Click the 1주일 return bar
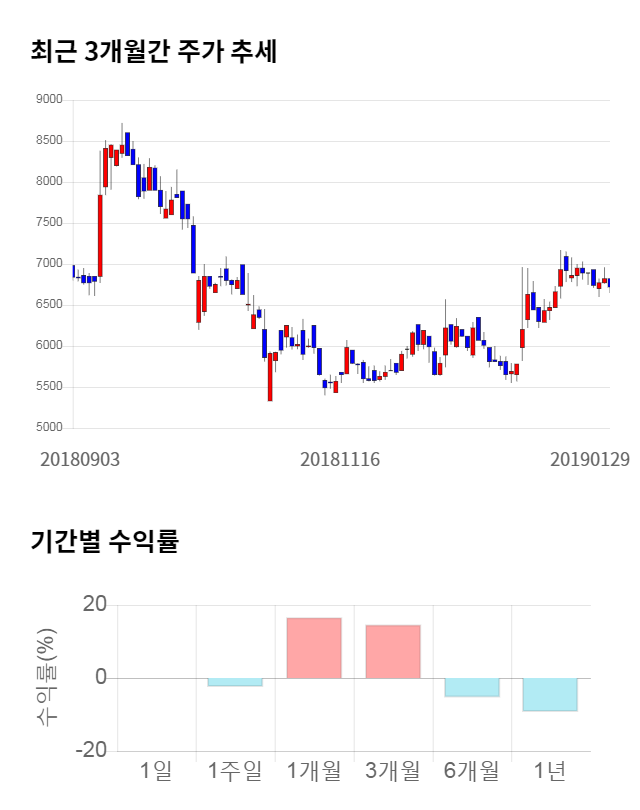This screenshot has width=640, height=810. pos(235,682)
